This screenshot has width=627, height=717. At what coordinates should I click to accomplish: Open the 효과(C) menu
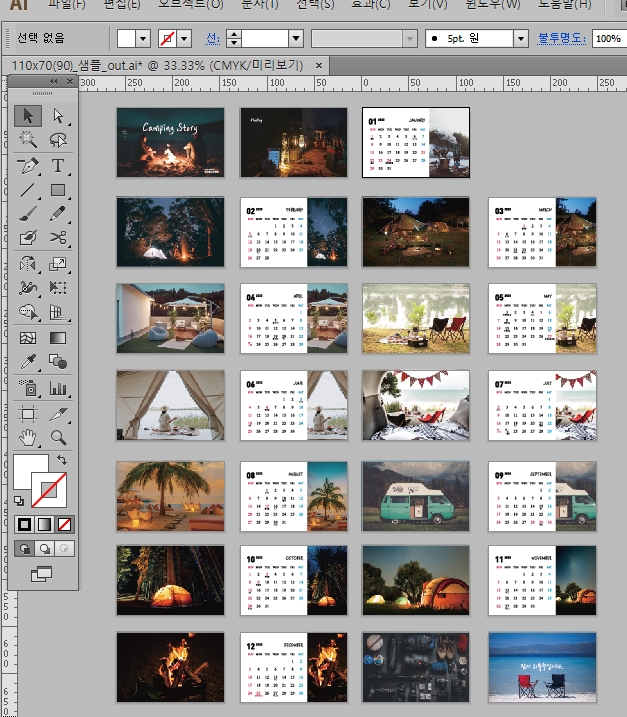(x=371, y=5)
